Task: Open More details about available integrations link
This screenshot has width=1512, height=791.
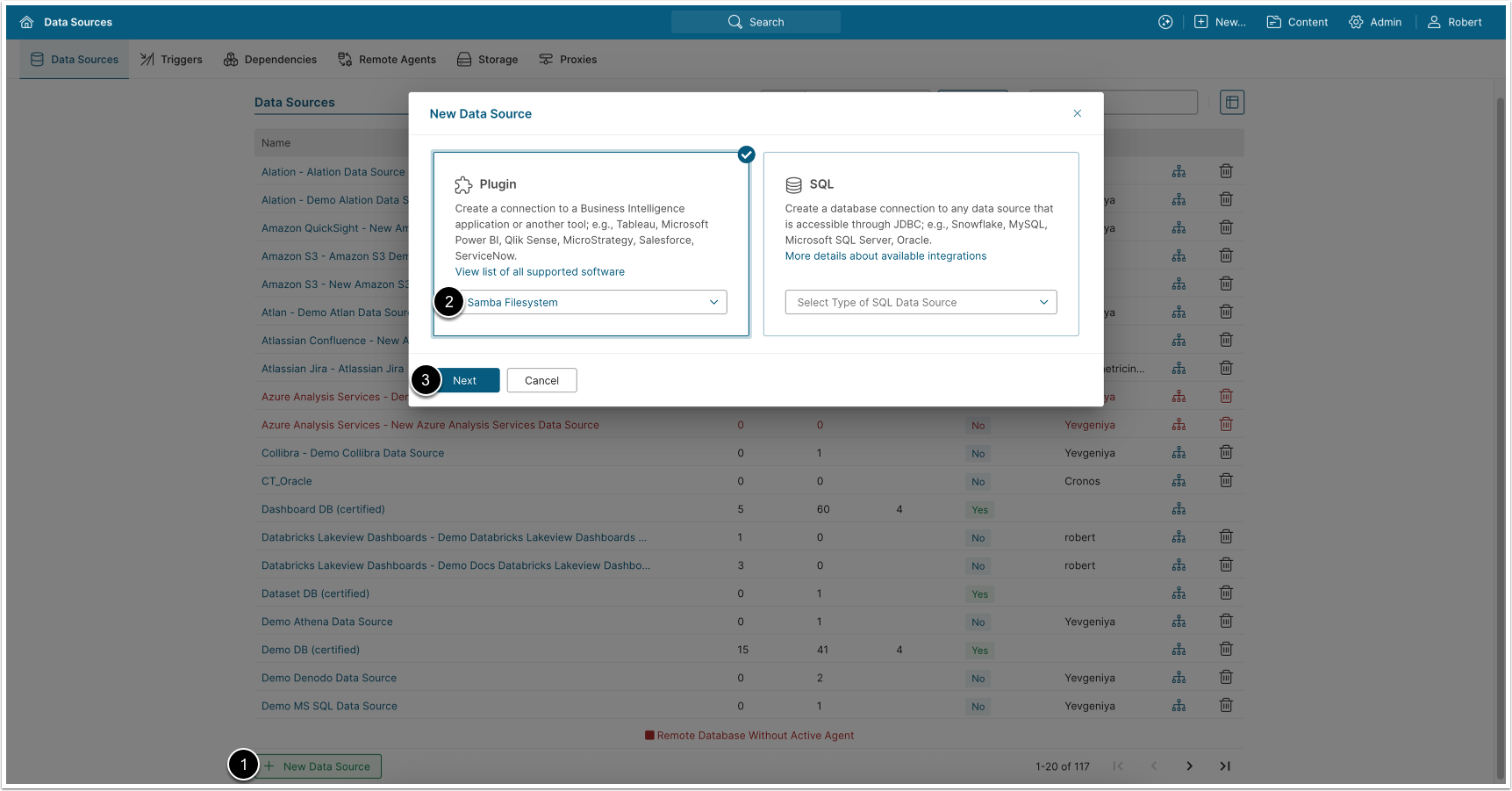Action: click(x=885, y=256)
